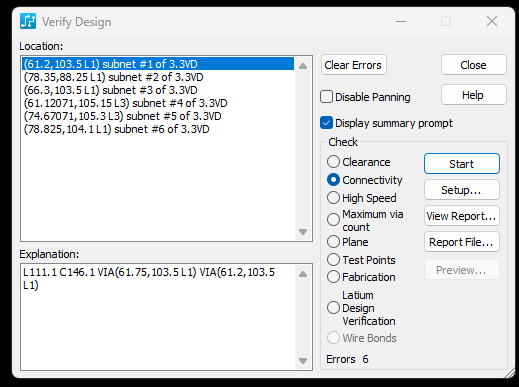Click Explanation box scroll up arrow
Viewport: 519px width, 387px height.
(x=303, y=274)
